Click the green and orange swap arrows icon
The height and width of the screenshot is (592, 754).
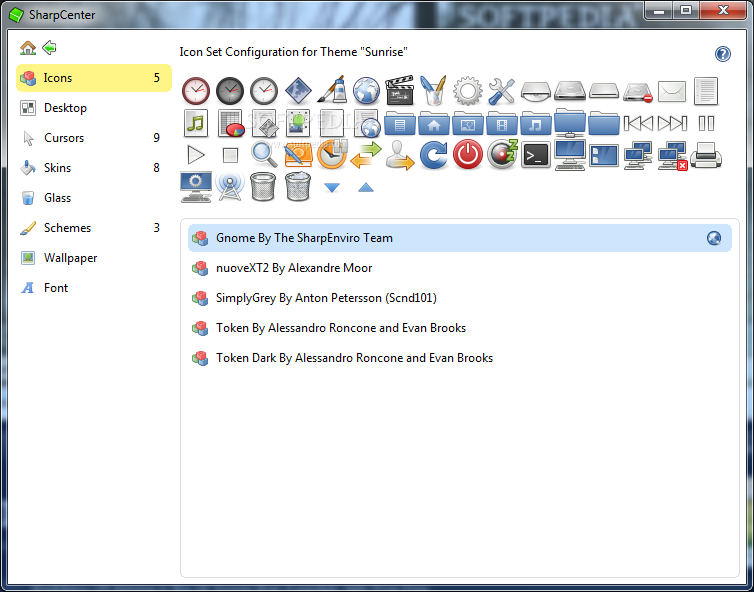click(366, 155)
